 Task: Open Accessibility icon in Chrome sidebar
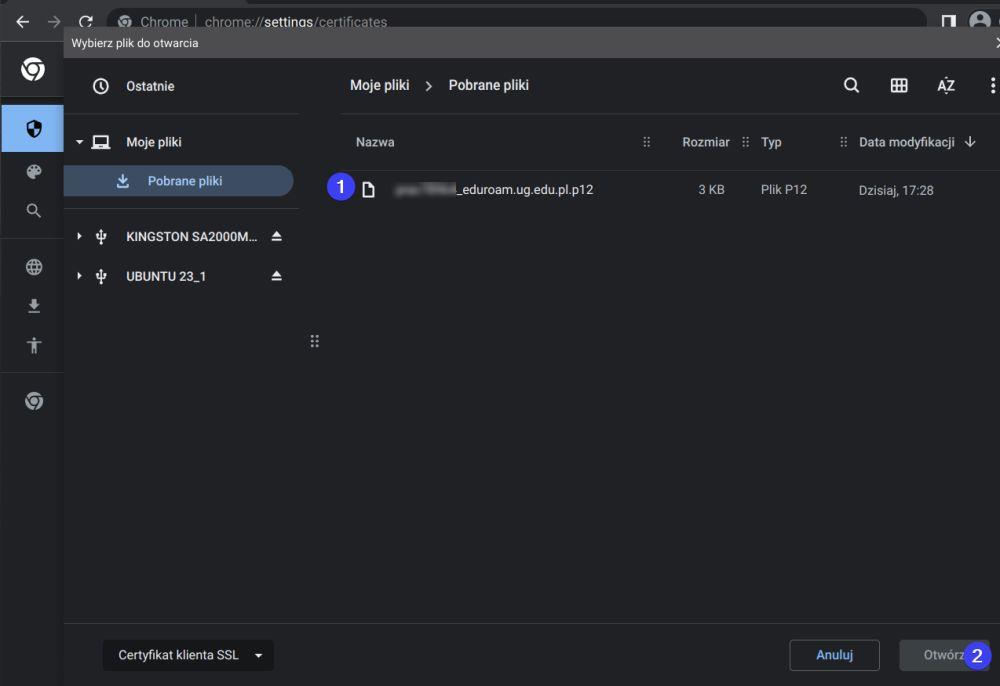coord(33,345)
